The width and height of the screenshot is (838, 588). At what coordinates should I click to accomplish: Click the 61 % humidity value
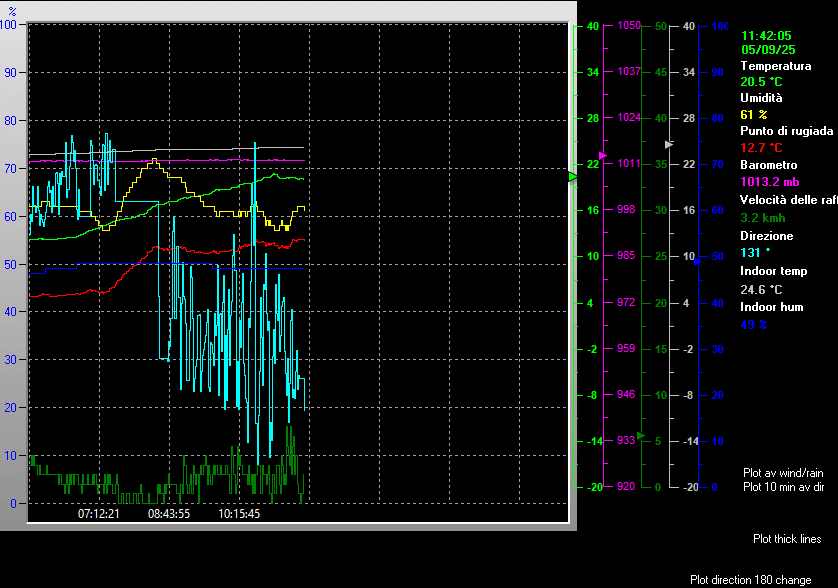pos(754,114)
